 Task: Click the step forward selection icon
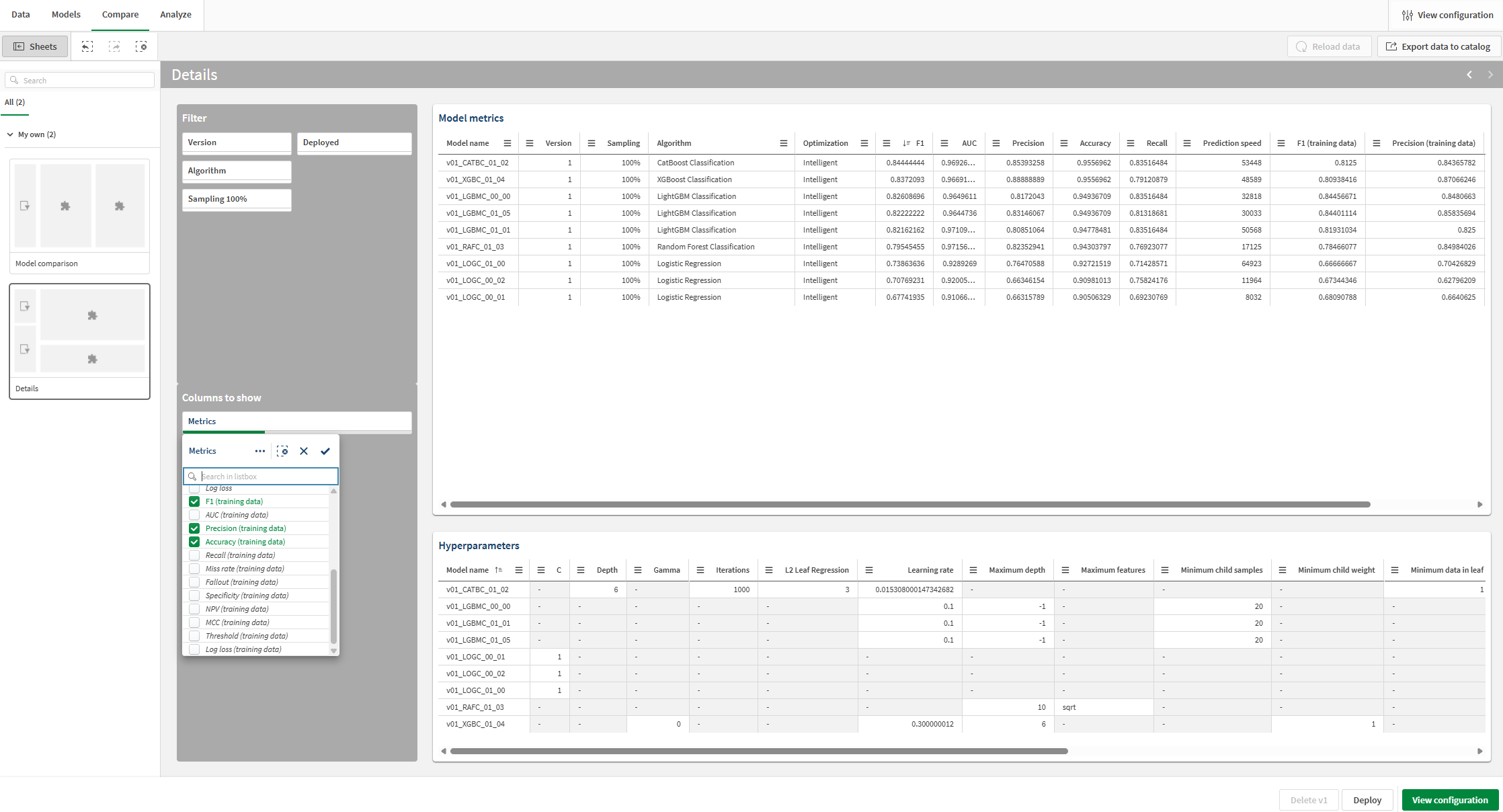click(114, 46)
